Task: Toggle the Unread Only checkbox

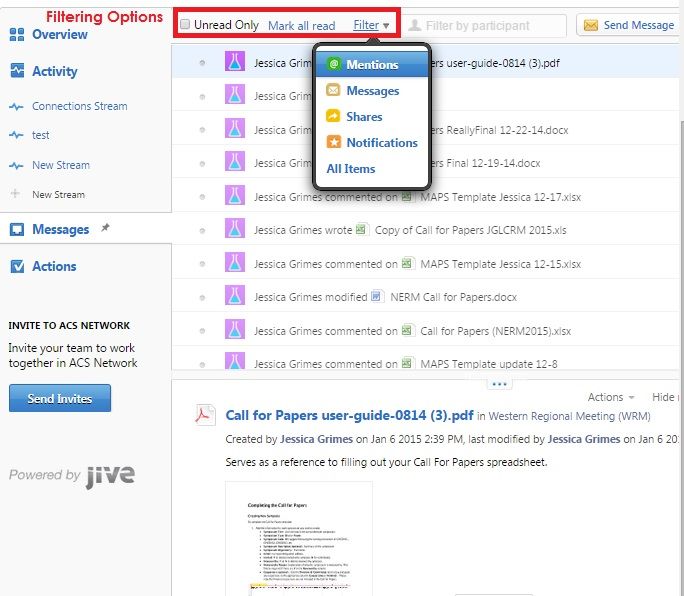Action: tap(185, 25)
